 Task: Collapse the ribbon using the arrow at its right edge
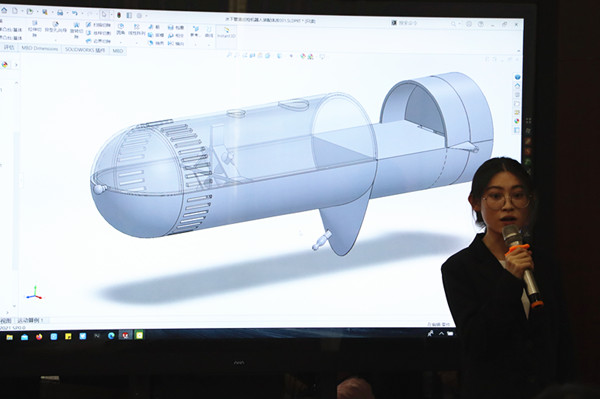(518, 50)
